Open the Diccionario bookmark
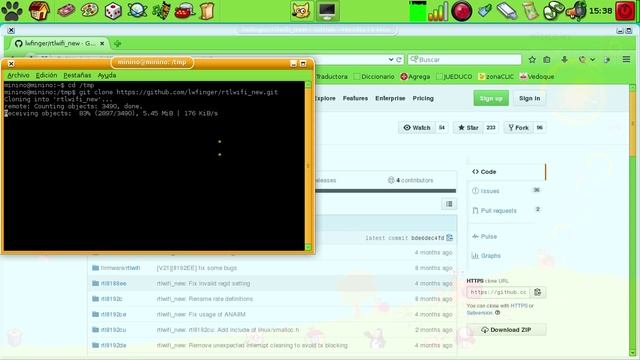 pyautogui.click(x=374, y=77)
